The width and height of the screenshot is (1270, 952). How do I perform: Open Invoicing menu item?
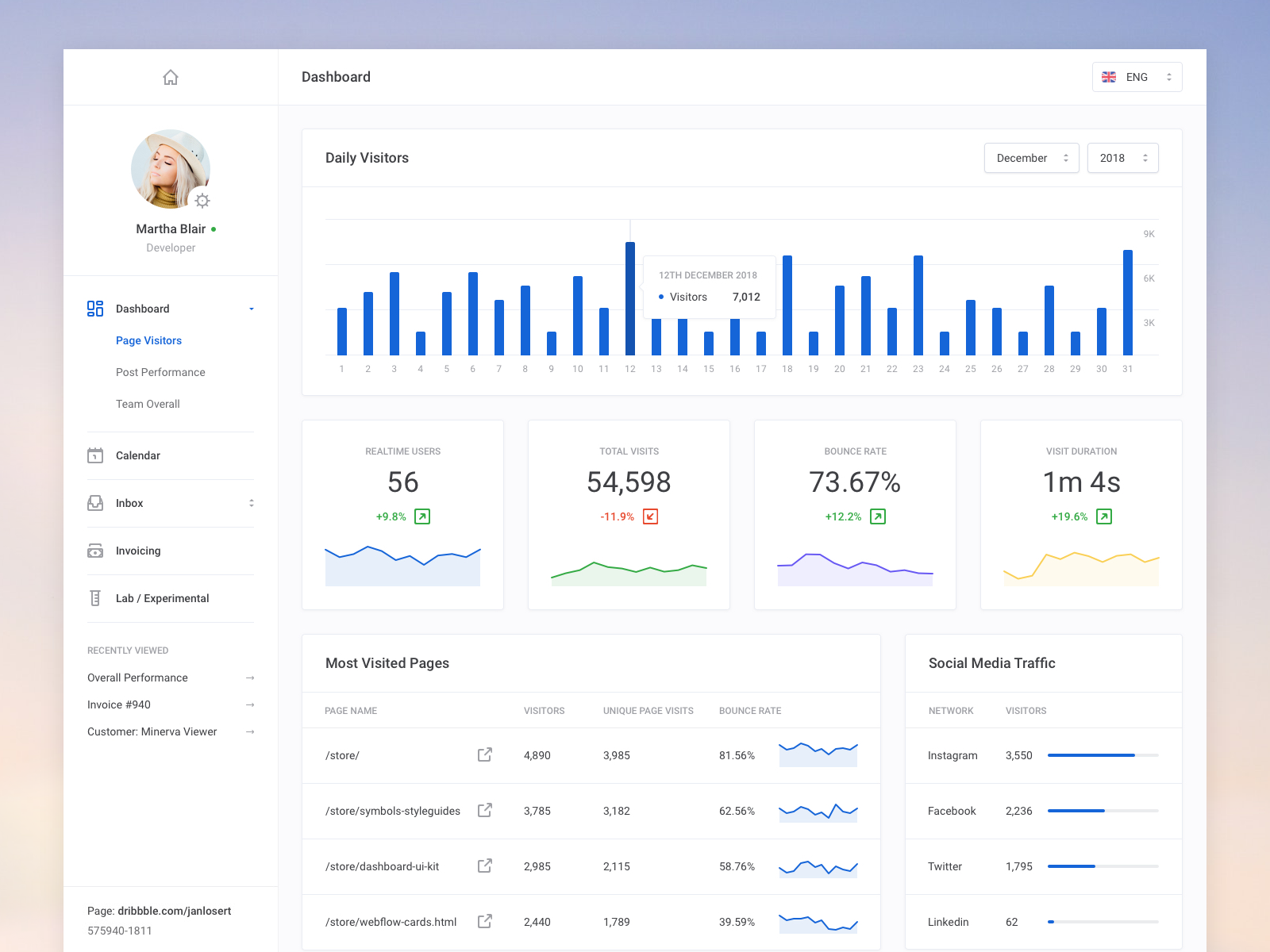coord(138,551)
